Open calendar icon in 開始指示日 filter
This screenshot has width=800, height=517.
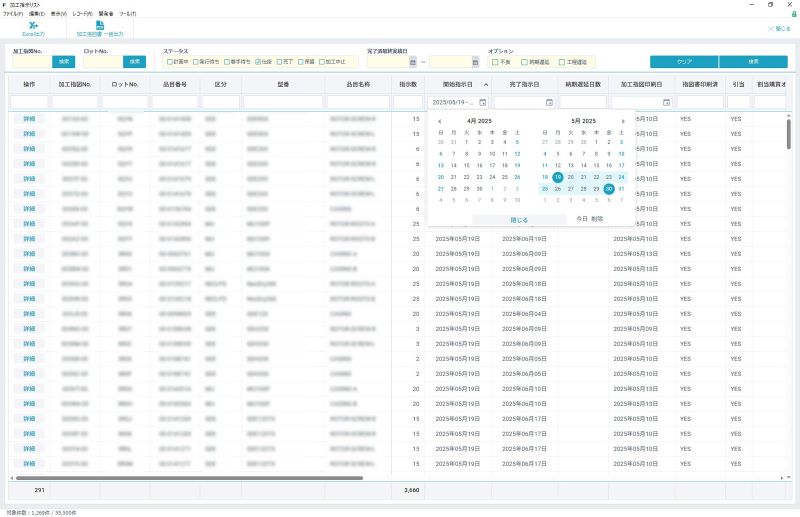[x=483, y=102]
